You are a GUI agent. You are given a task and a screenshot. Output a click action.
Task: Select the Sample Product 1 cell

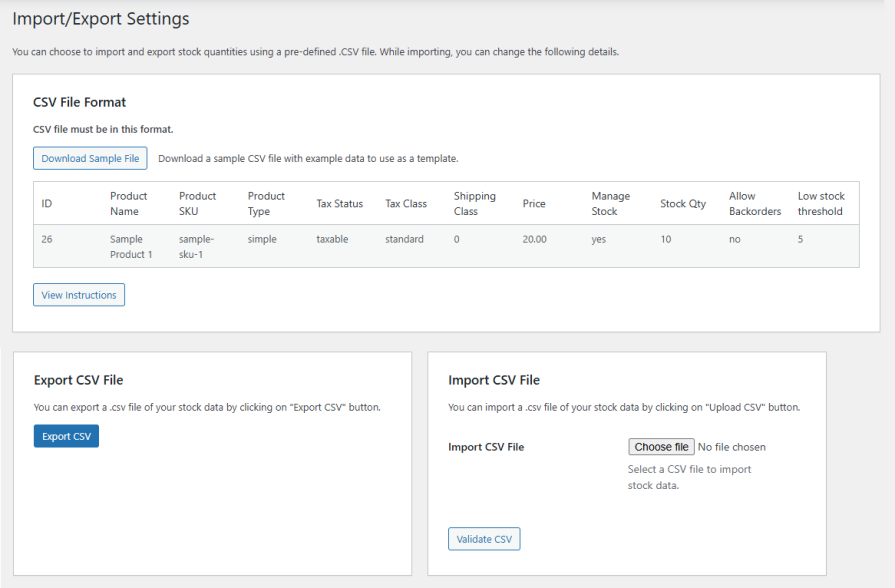(x=131, y=247)
